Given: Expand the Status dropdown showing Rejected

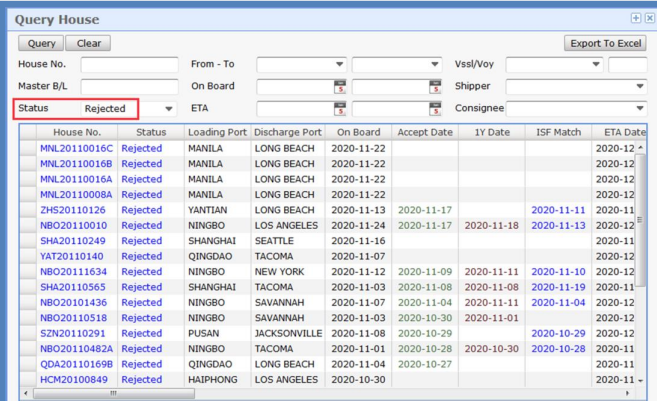Looking at the screenshot, I should [x=168, y=109].
